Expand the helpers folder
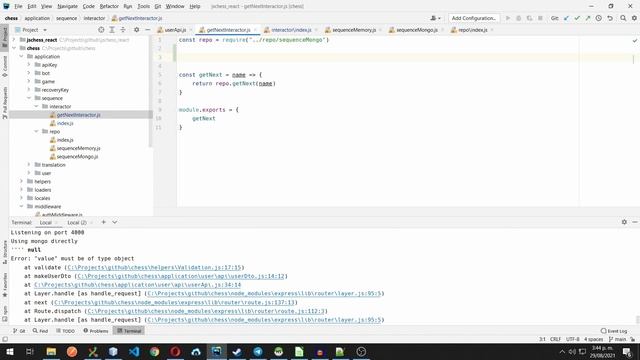640x360 pixels. click(x=22, y=181)
